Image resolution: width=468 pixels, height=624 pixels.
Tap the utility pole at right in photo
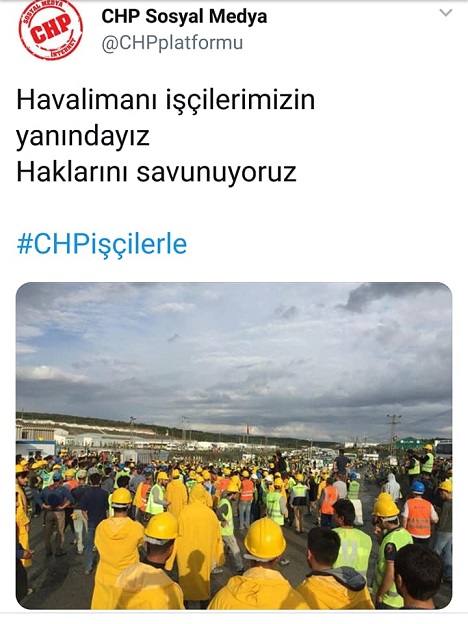point(394,432)
